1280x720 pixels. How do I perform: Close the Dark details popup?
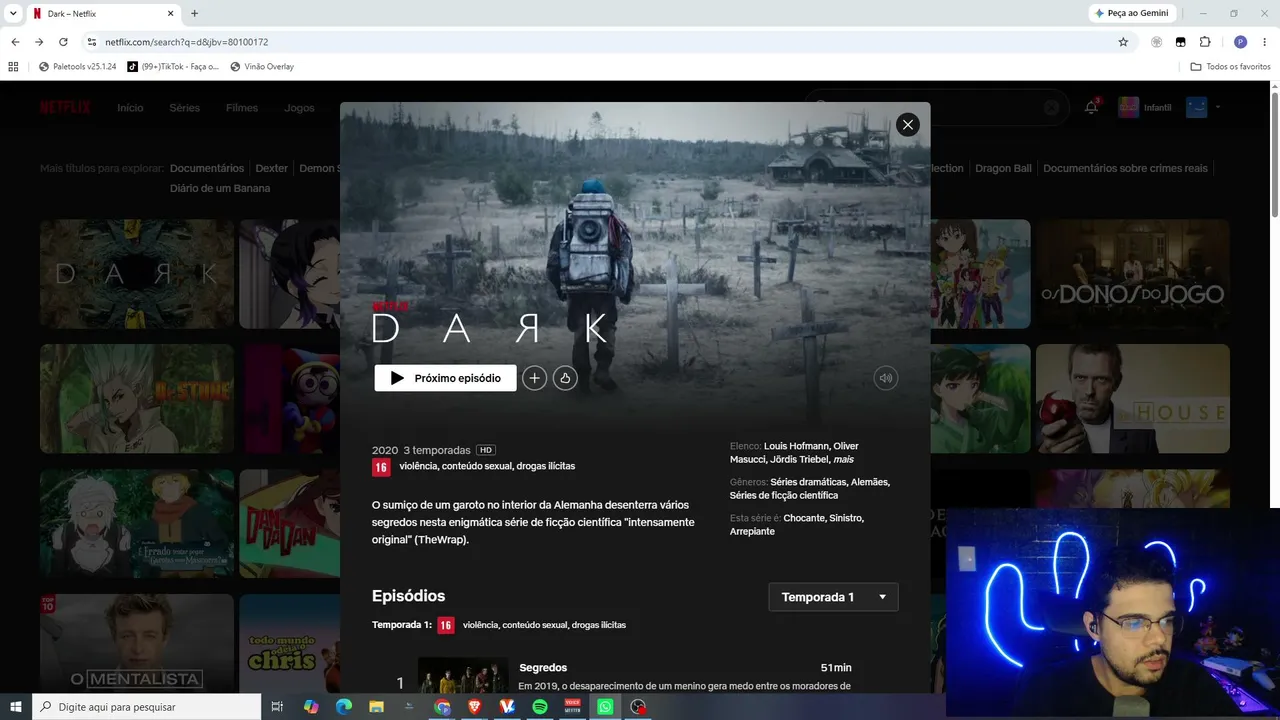pyautogui.click(x=907, y=125)
